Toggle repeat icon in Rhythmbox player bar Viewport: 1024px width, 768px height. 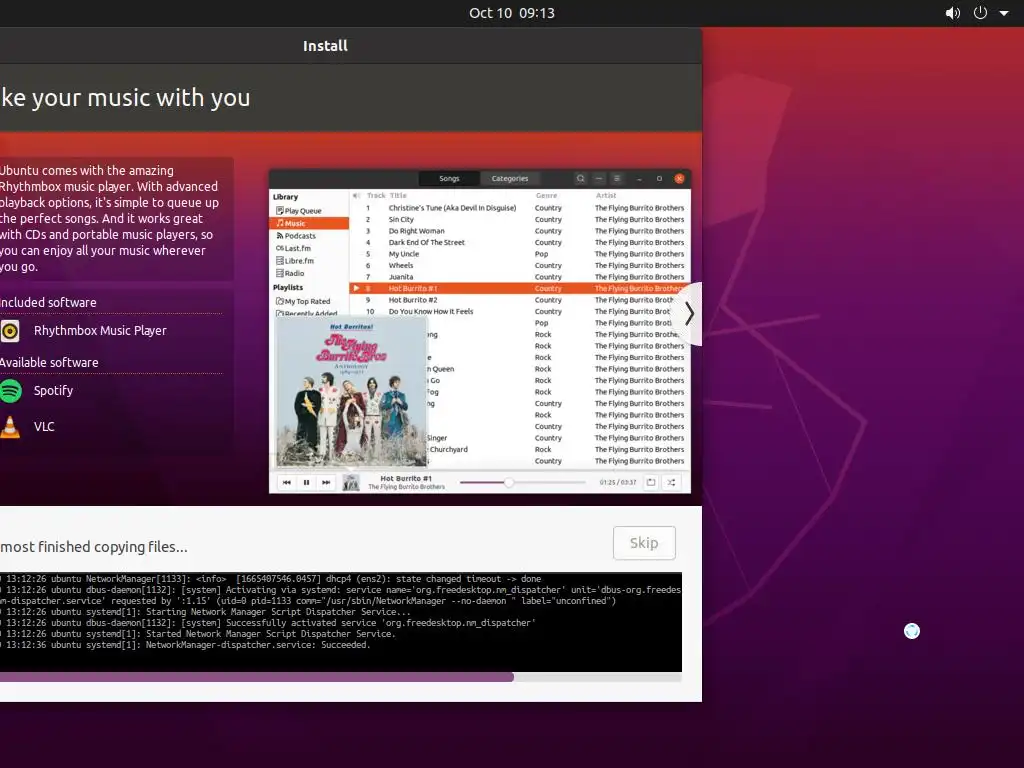(651, 483)
